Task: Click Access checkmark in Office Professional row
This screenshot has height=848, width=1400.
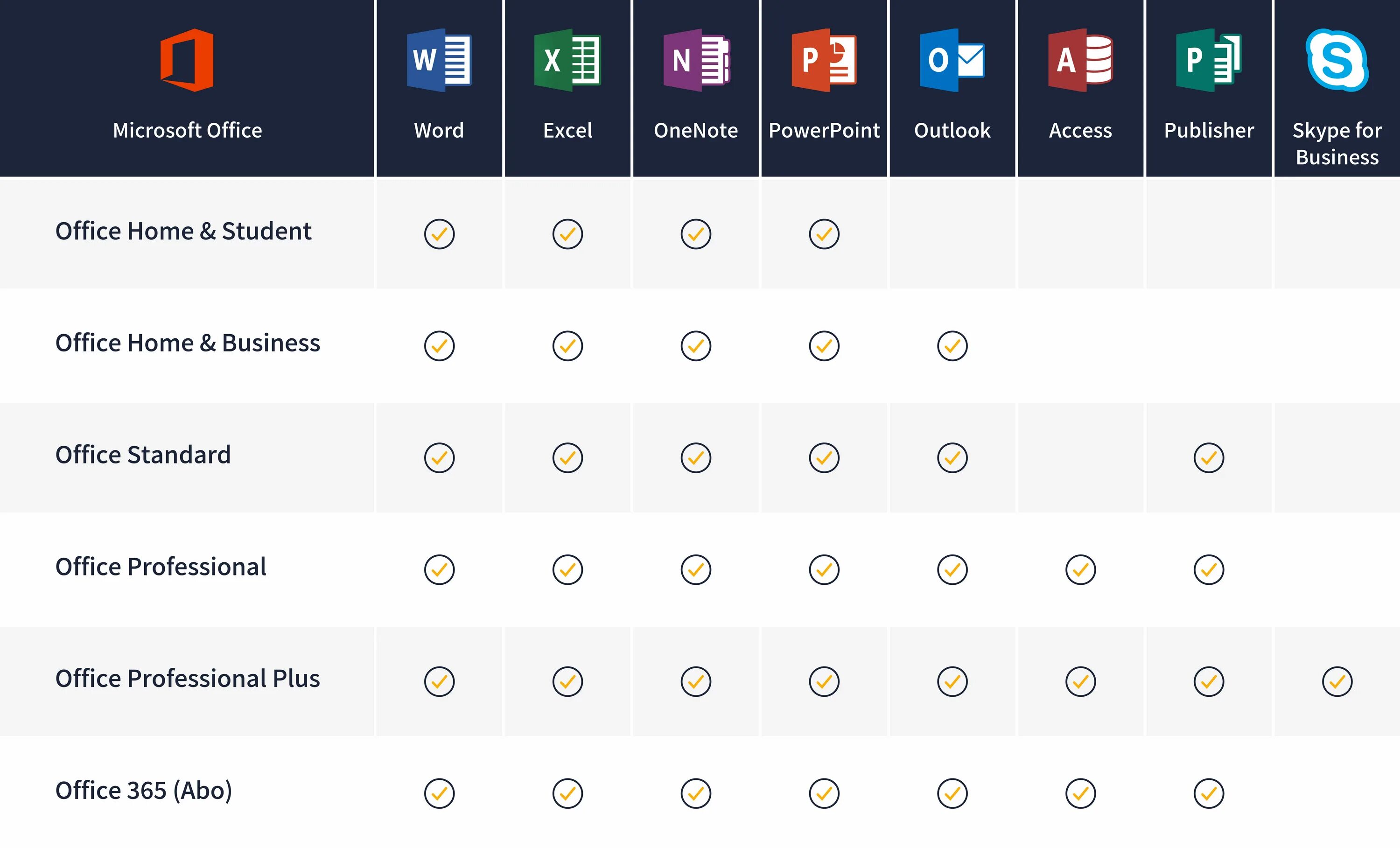Action: (1080, 569)
